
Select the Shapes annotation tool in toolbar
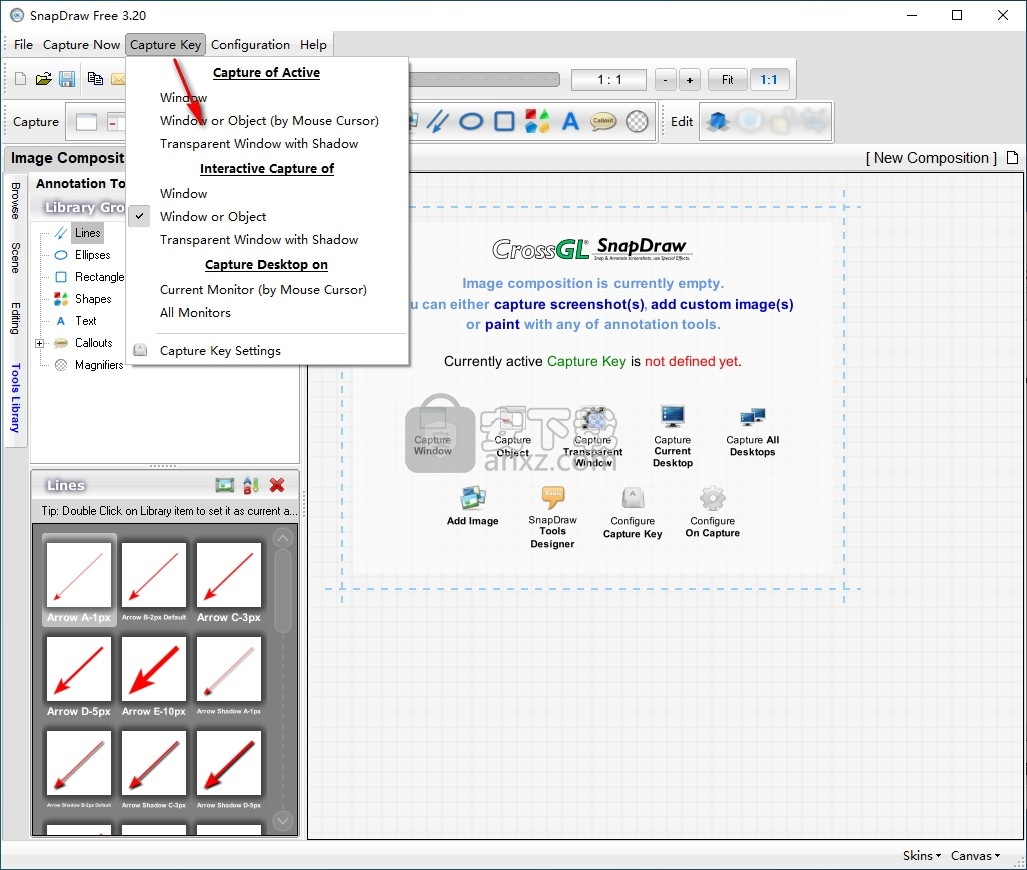pyautogui.click(x=537, y=121)
